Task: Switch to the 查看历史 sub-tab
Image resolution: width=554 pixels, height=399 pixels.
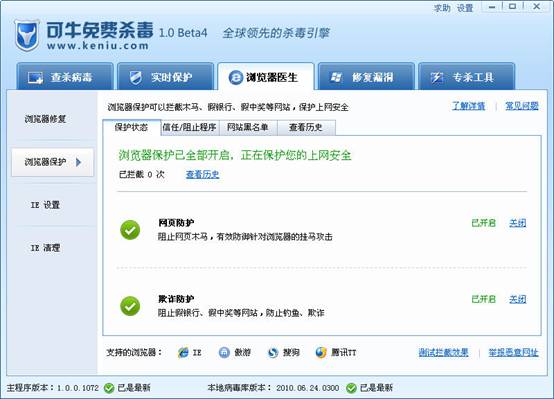Action: 306,128
